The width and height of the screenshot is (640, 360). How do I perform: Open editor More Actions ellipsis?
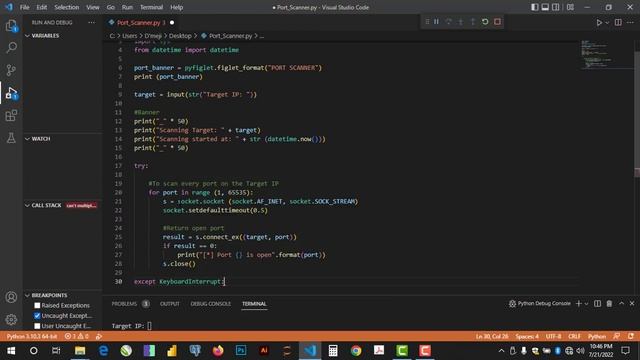pyautogui.click(x=631, y=22)
